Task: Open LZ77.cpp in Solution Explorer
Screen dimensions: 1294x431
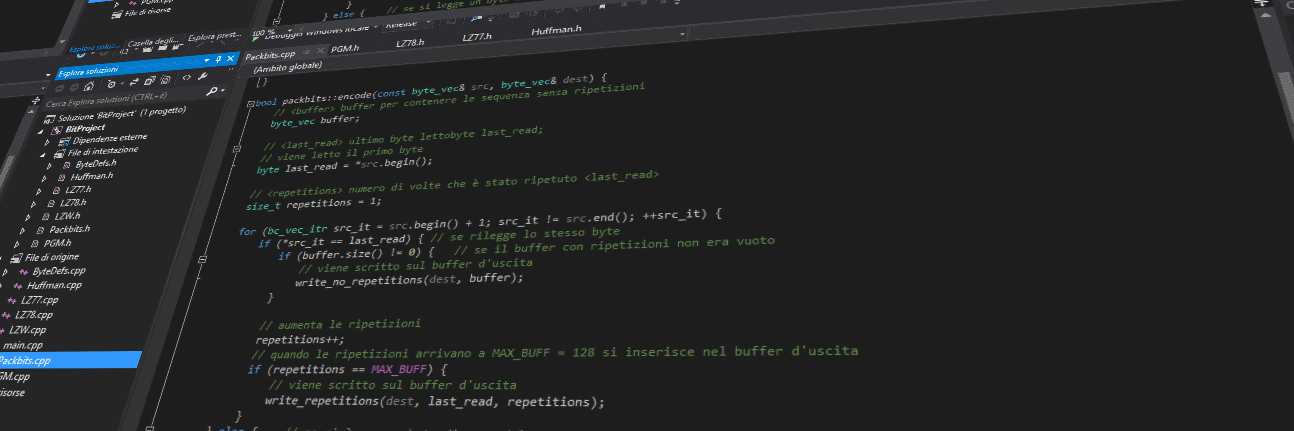Action: (39, 300)
